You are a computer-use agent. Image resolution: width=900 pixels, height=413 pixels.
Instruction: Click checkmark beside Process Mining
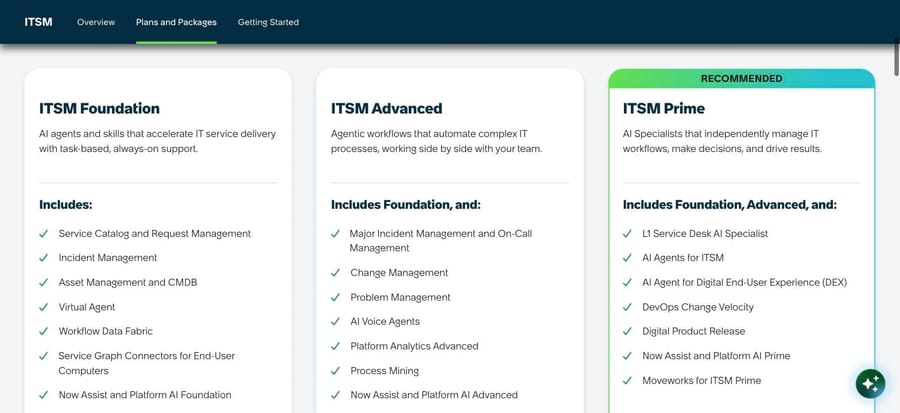(335, 371)
